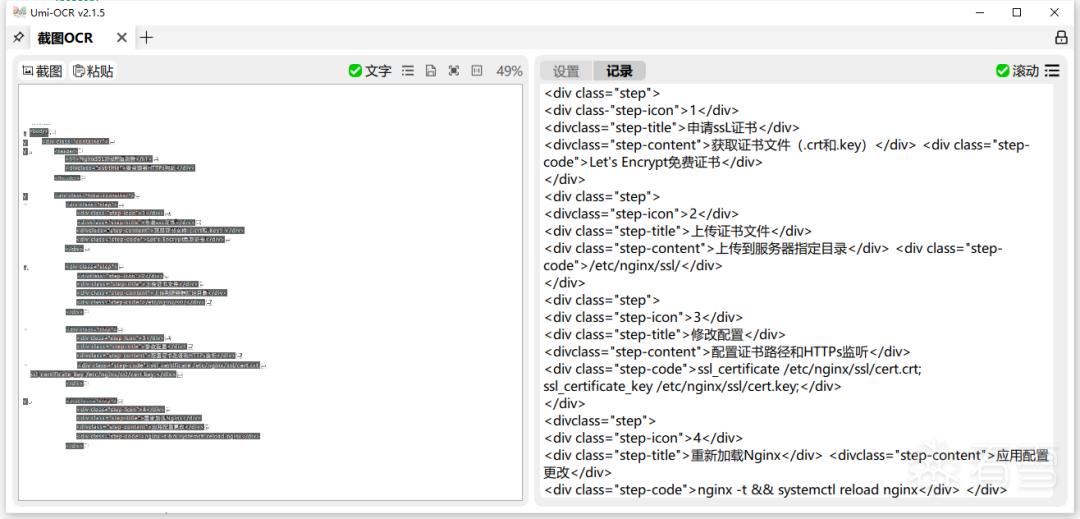Select the 记录 records tab
The image size is (1080, 519).
(619, 71)
